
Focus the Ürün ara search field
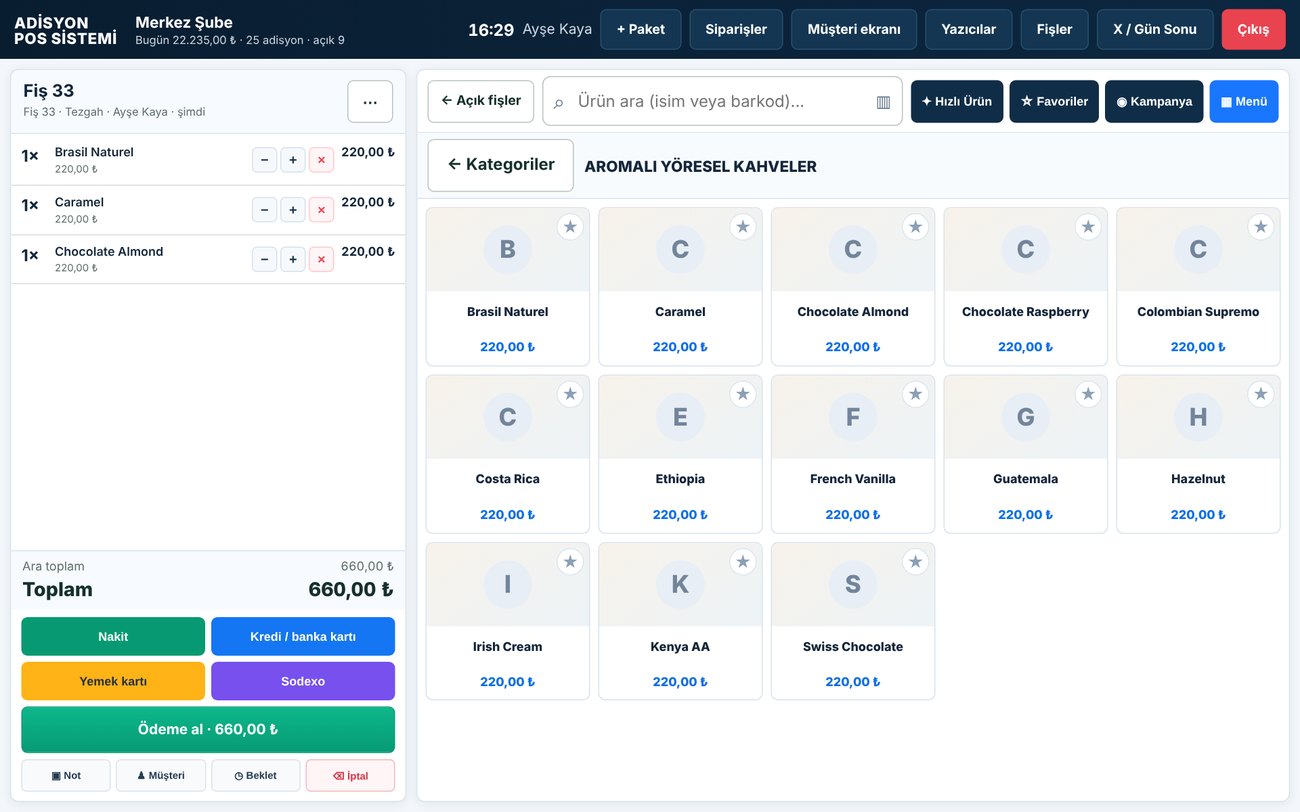(x=722, y=102)
